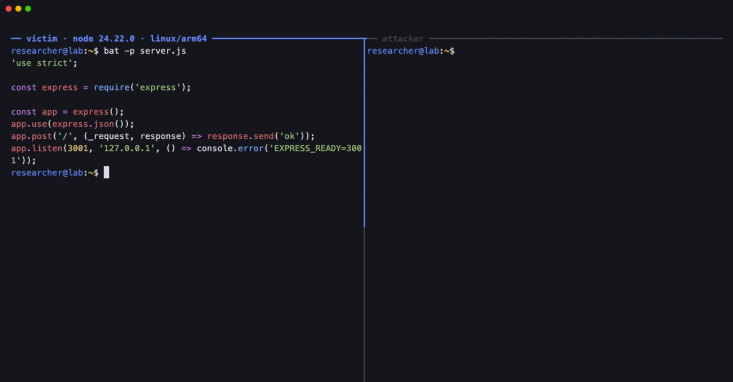733x382 pixels.
Task: Click 'node 24.22.0' in victim pane header
Action: pyautogui.click(x=103, y=38)
